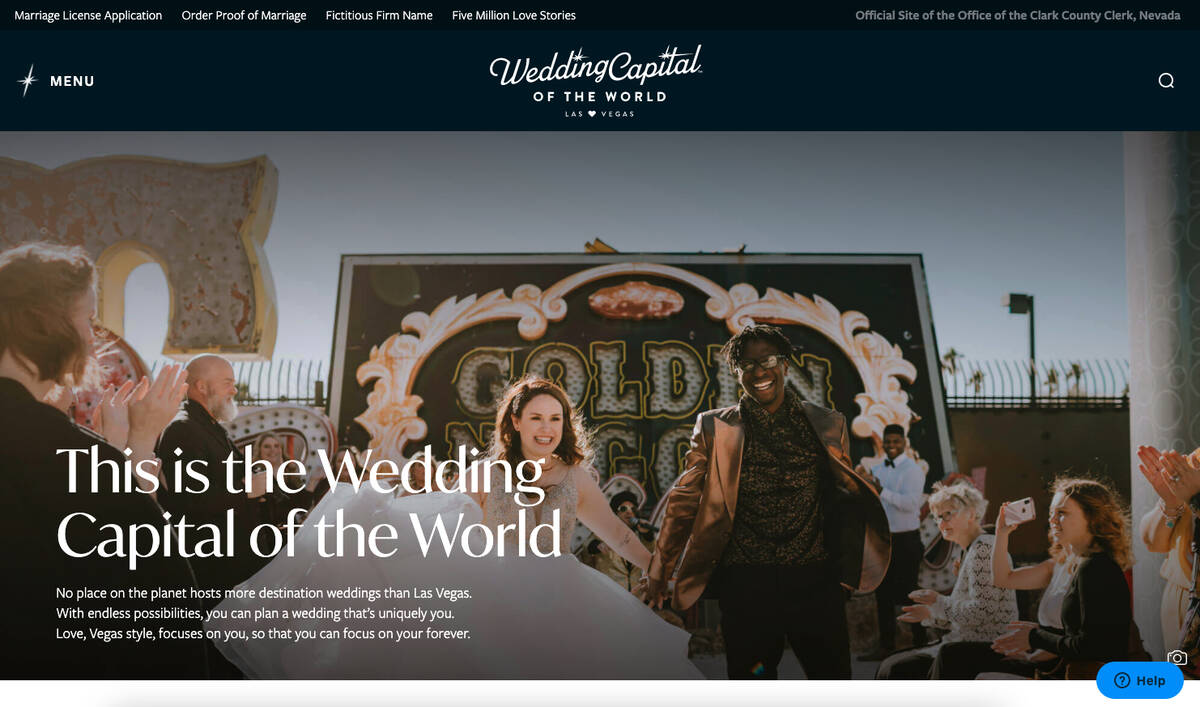Click the question mark Help icon
The image size is (1200, 707).
pyautogui.click(x=1122, y=680)
